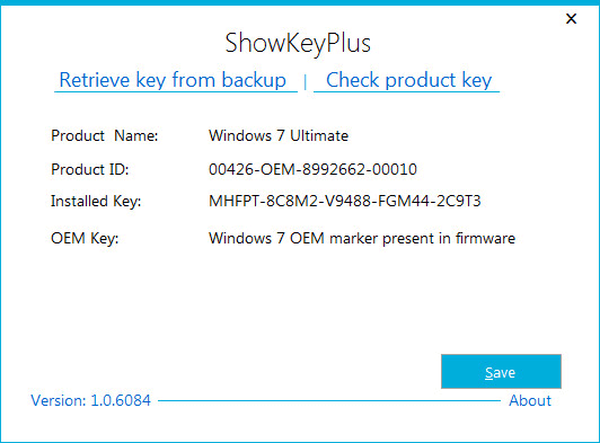This screenshot has height=443, width=600.
Task: Click the product ID number 00426-OEM-8992662-00010
Action: click(x=313, y=168)
